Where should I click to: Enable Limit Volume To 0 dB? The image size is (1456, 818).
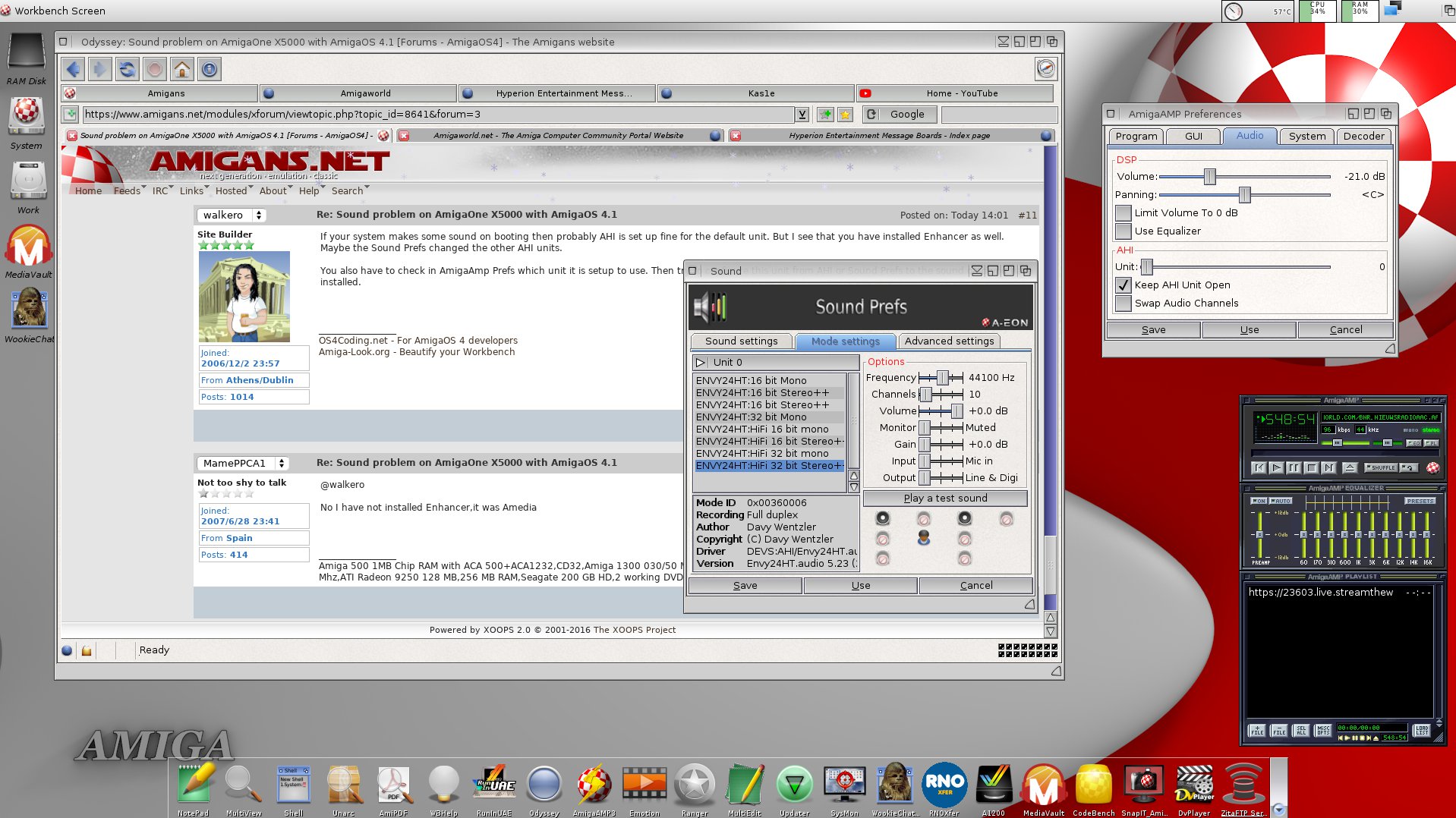tap(1123, 213)
